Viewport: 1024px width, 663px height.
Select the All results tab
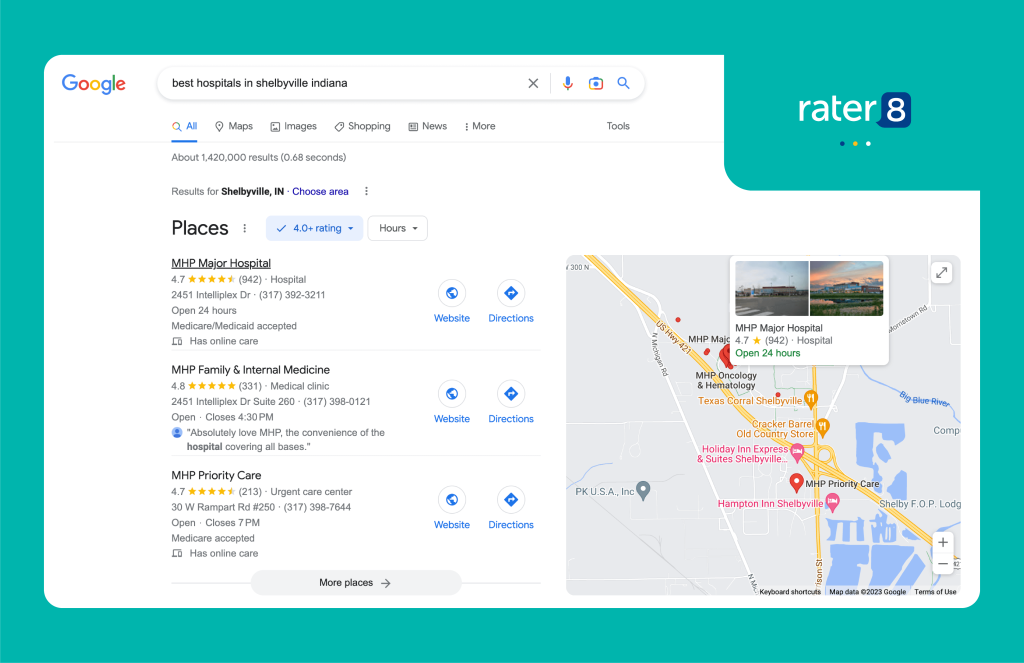click(185, 126)
